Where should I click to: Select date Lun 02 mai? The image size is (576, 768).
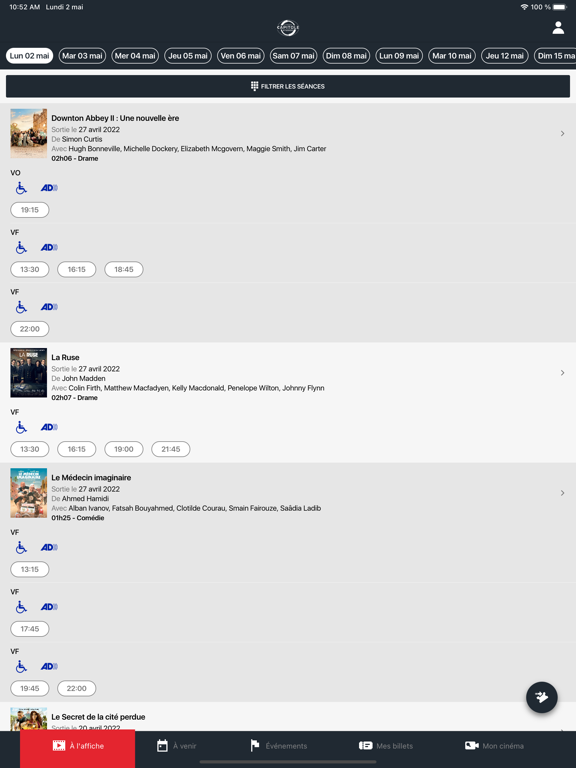(29, 56)
